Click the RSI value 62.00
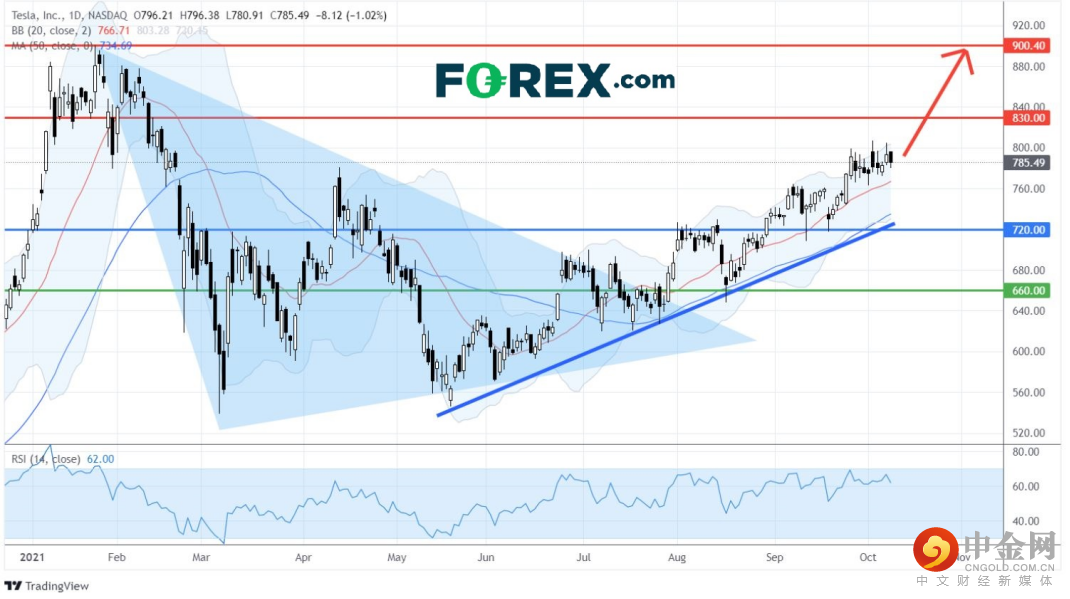Viewport: 1070px width, 599px height. [100, 459]
